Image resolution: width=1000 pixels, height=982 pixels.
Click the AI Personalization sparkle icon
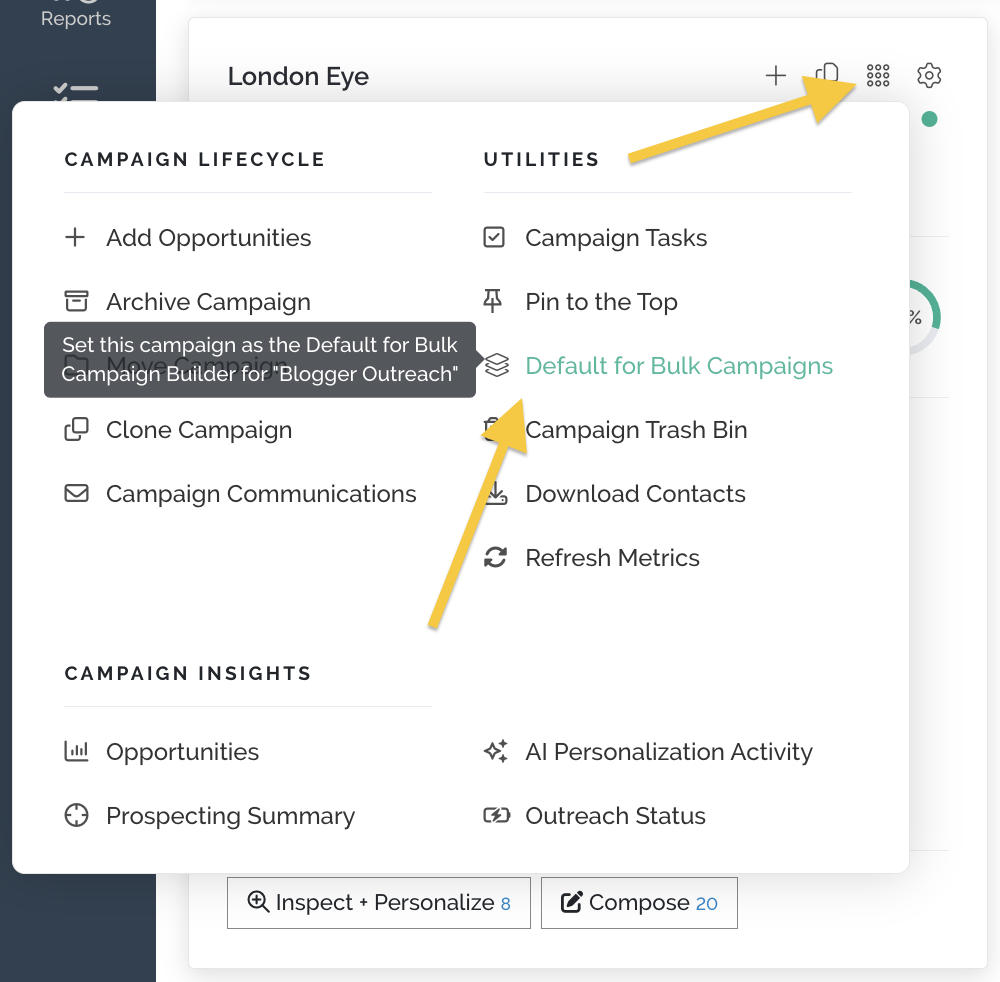pos(496,751)
